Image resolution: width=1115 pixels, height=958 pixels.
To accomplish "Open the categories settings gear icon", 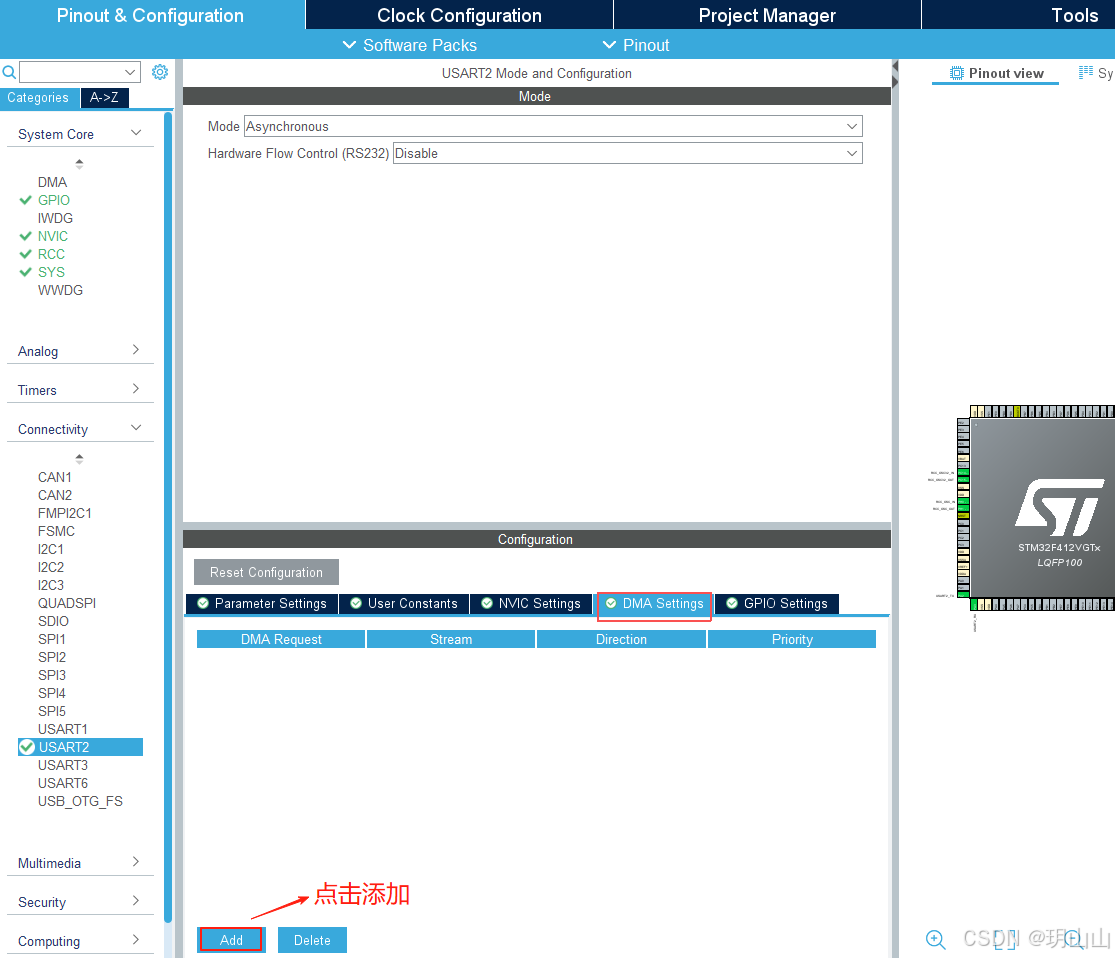I will click(x=160, y=72).
